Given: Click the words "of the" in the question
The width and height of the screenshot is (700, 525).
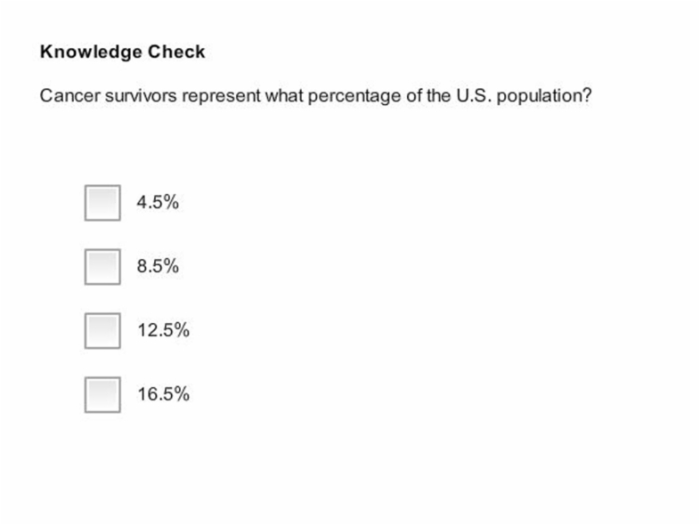Looking at the screenshot, I should coord(429,96).
